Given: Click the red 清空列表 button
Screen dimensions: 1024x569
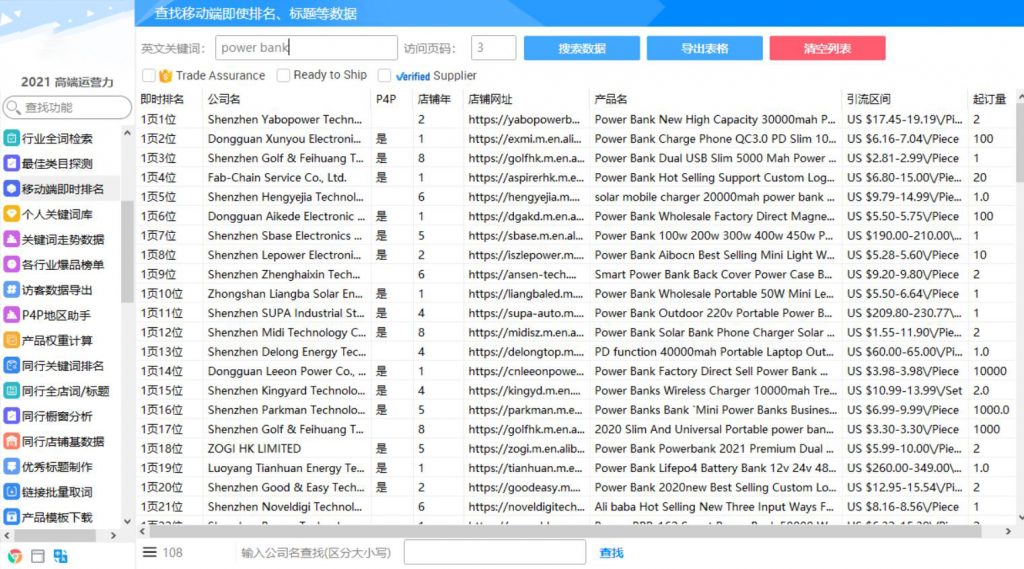Looking at the screenshot, I should tap(827, 48).
